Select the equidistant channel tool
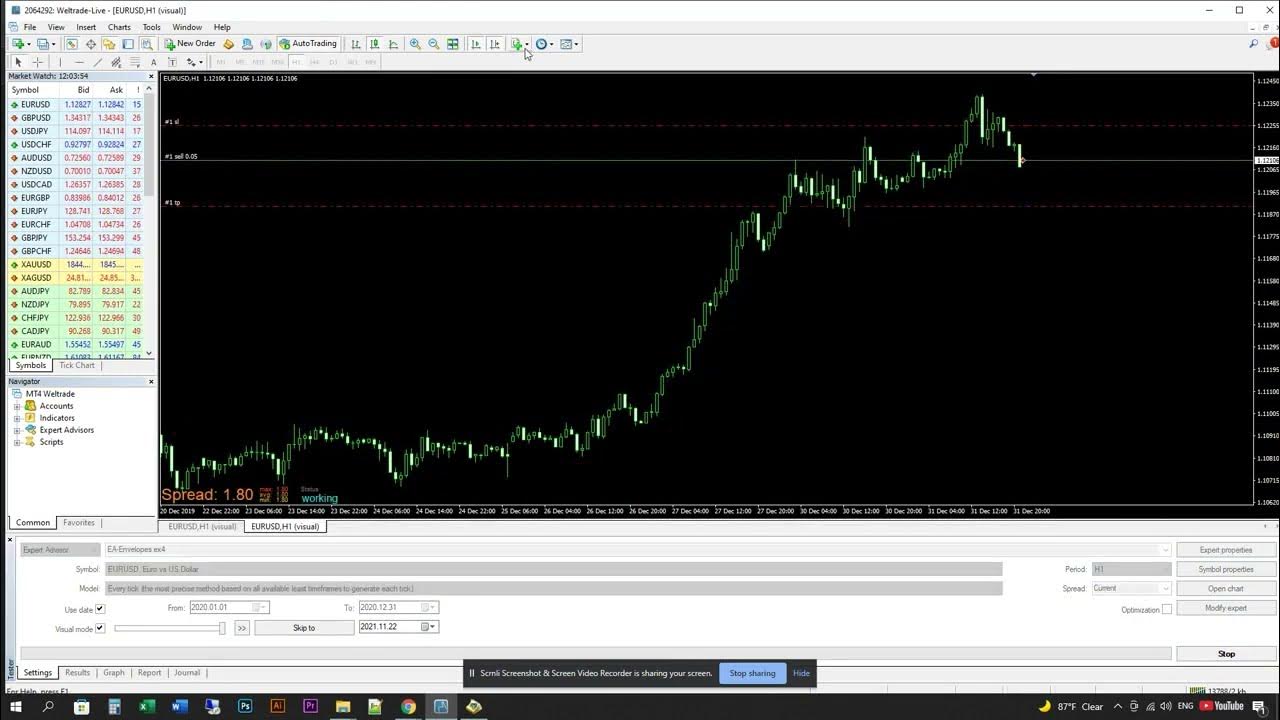The image size is (1280, 720). [116, 62]
